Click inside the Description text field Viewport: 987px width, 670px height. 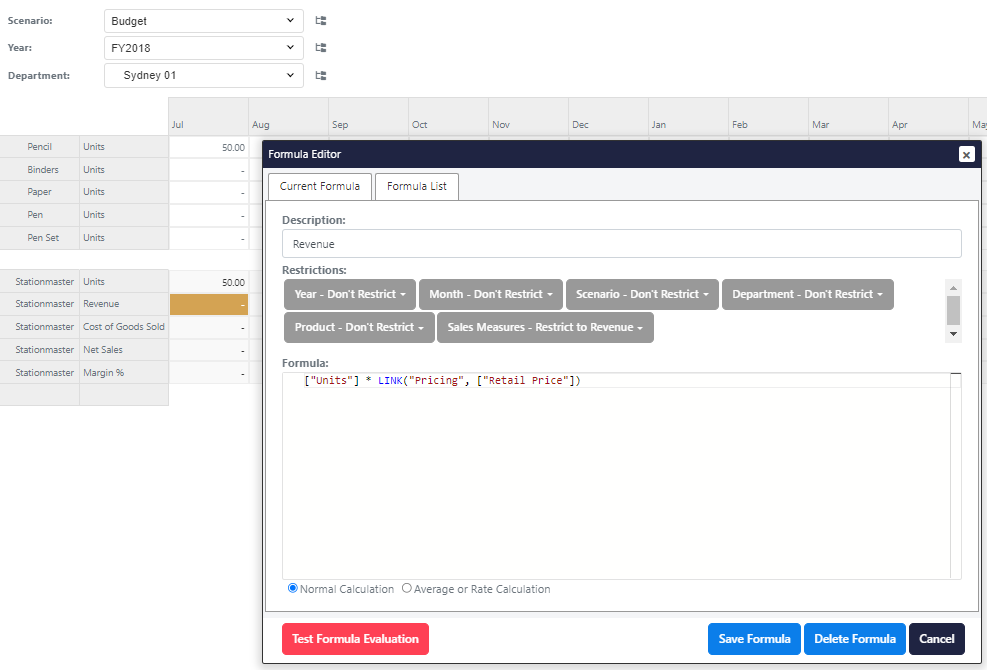click(620, 243)
